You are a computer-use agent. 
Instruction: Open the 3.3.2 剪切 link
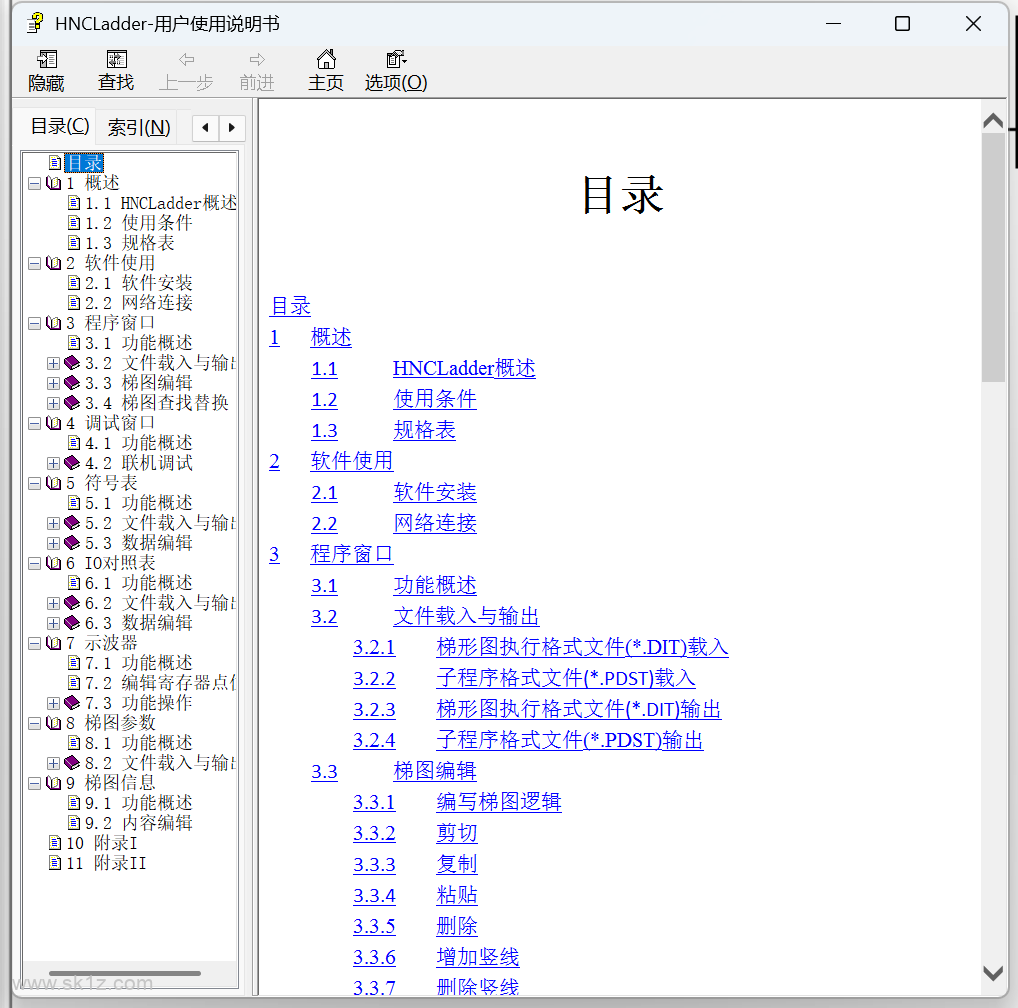tap(457, 833)
